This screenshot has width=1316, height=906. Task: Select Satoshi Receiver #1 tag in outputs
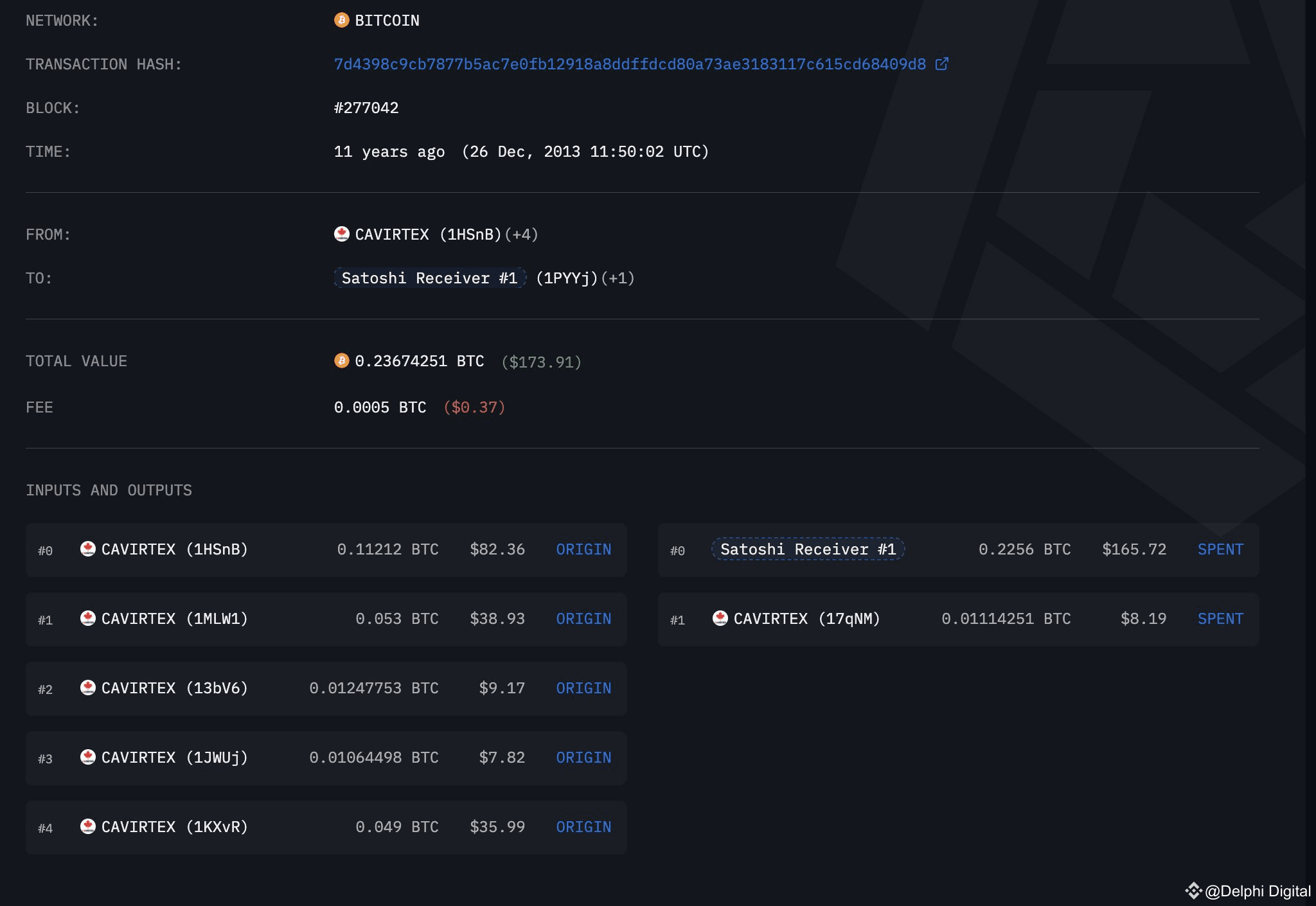click(808, 549)
